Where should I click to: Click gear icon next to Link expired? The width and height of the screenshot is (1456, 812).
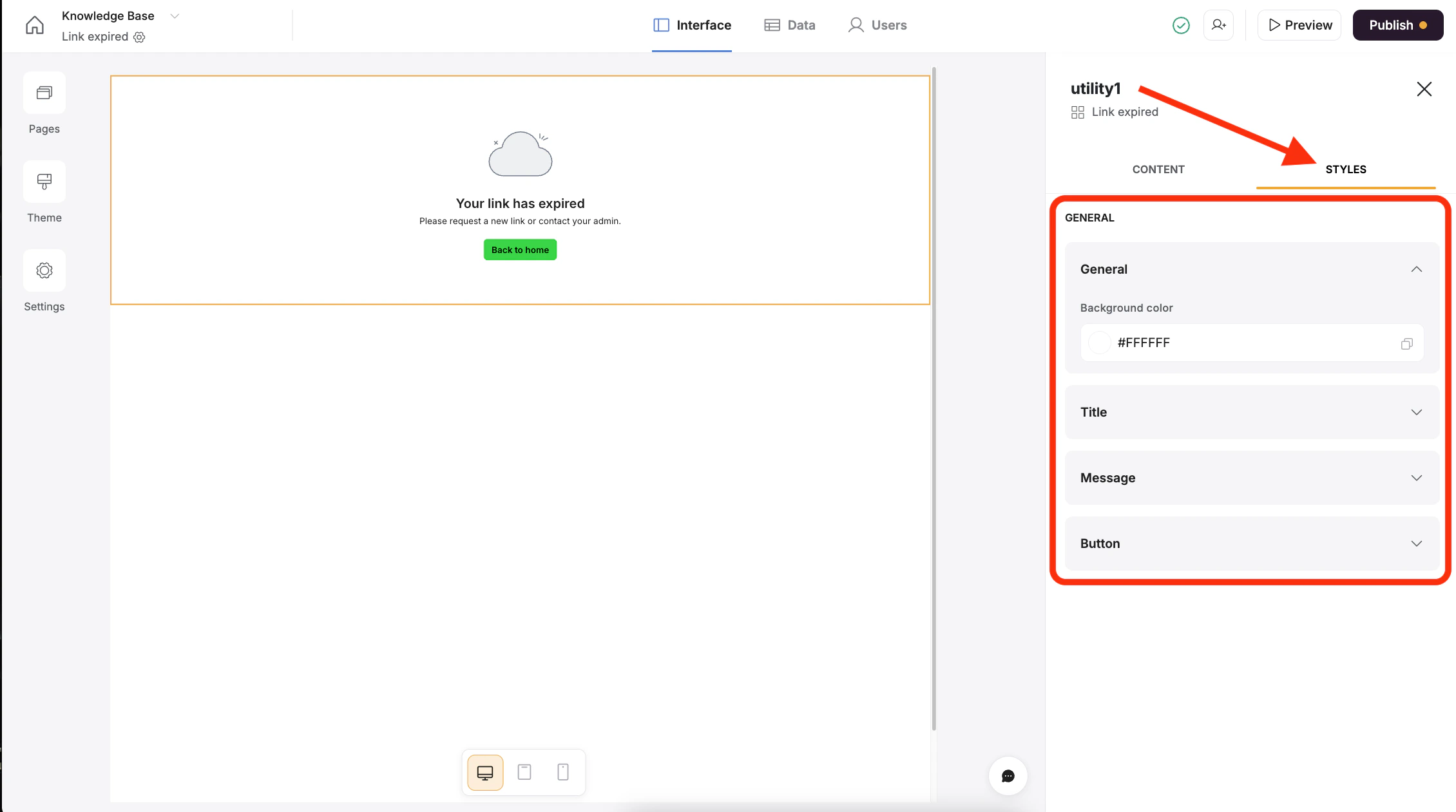point(139,37)
